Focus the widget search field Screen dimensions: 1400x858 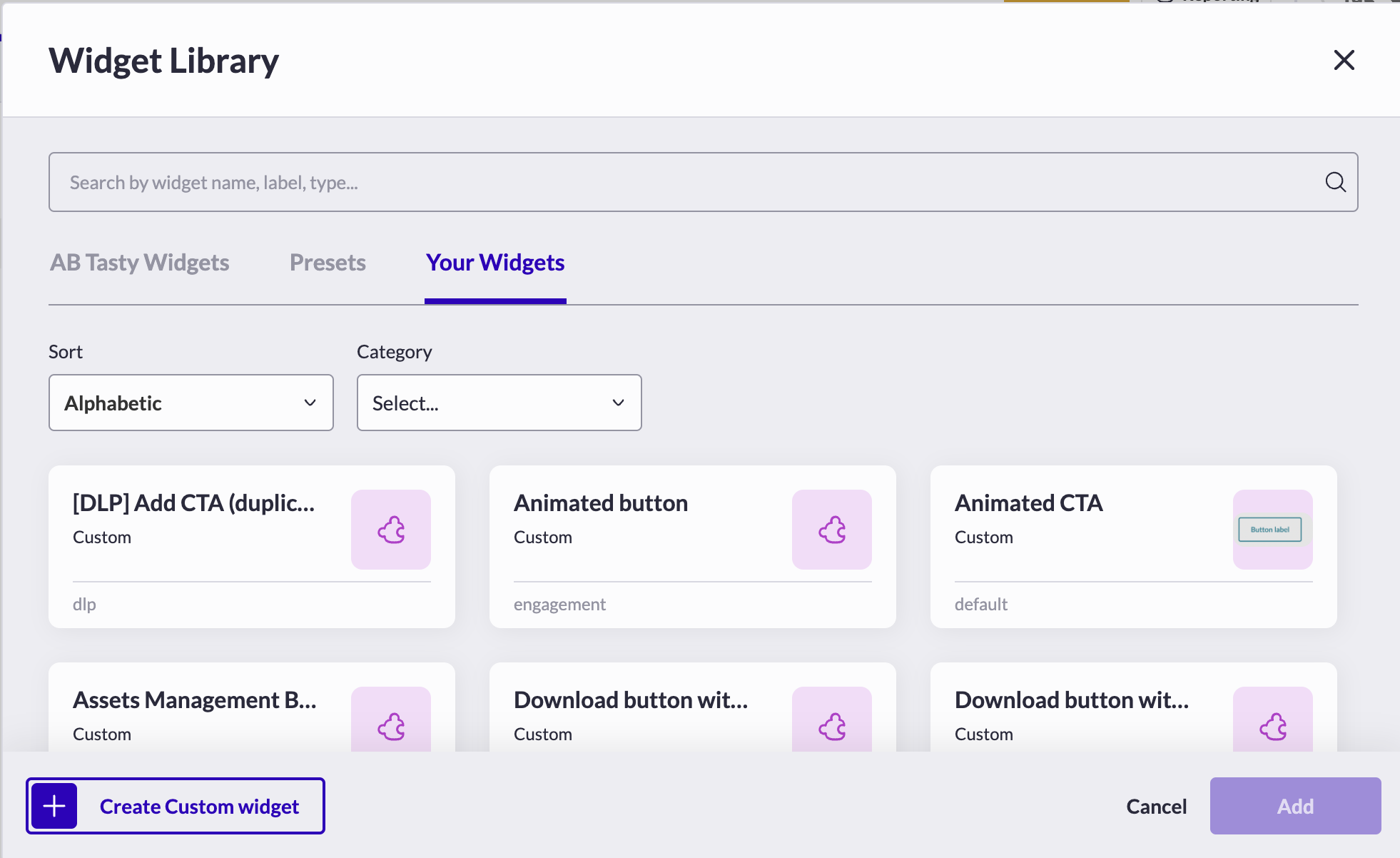coord(703,182)
